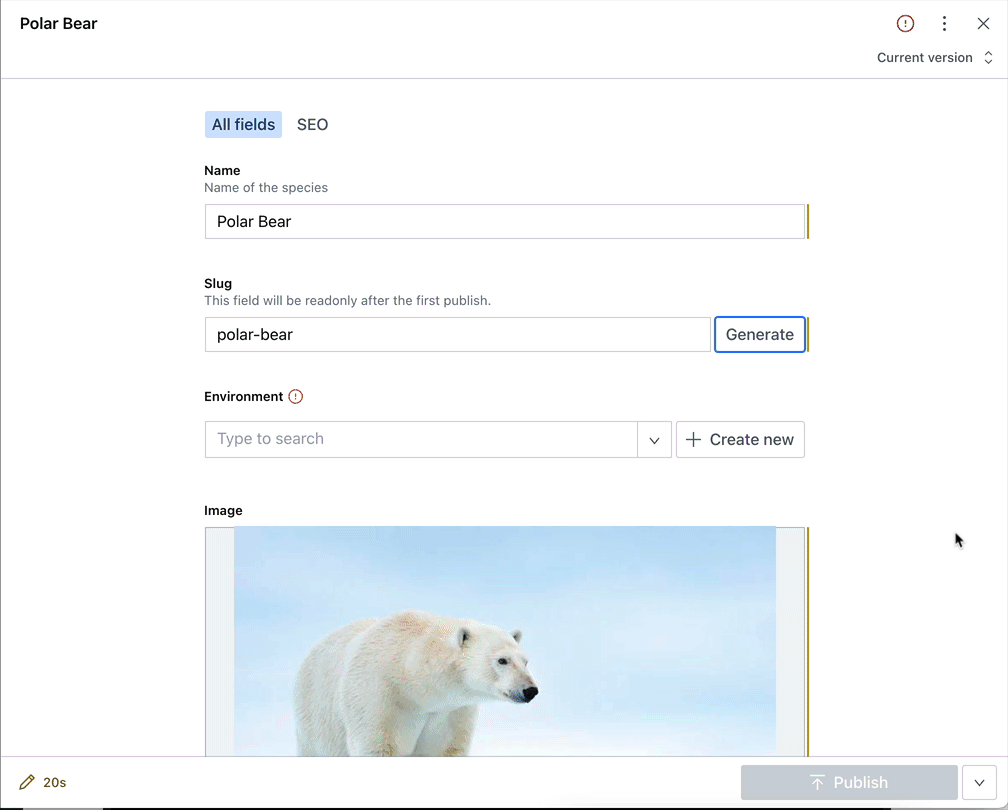Generate the slug from name

(x=760, y=334)
